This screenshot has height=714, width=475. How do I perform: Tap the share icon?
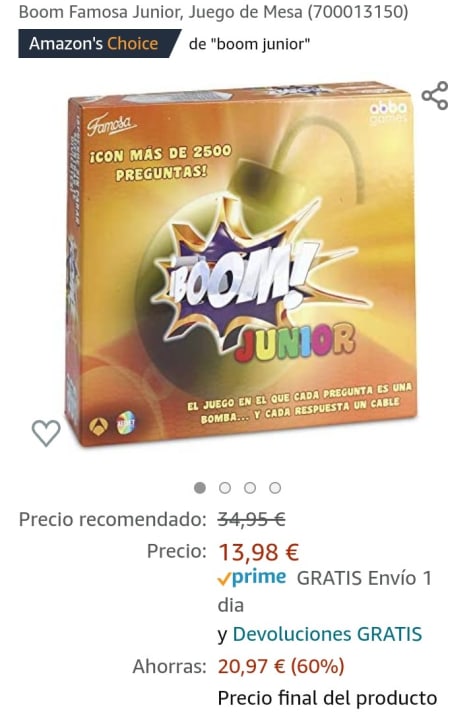(x=435, y=96)
